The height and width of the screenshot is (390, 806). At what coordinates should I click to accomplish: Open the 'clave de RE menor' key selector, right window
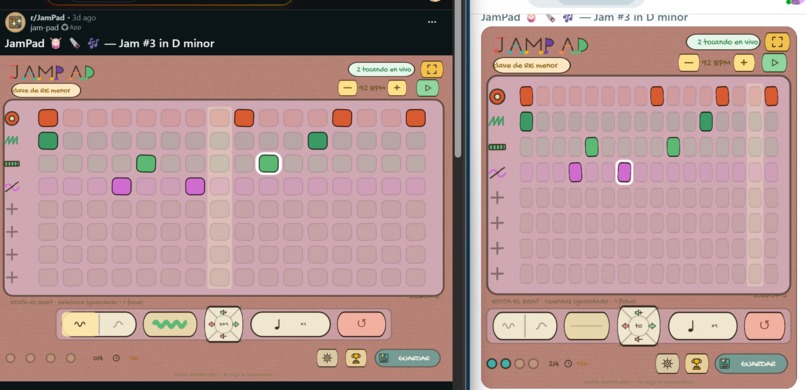click(532, 65)
